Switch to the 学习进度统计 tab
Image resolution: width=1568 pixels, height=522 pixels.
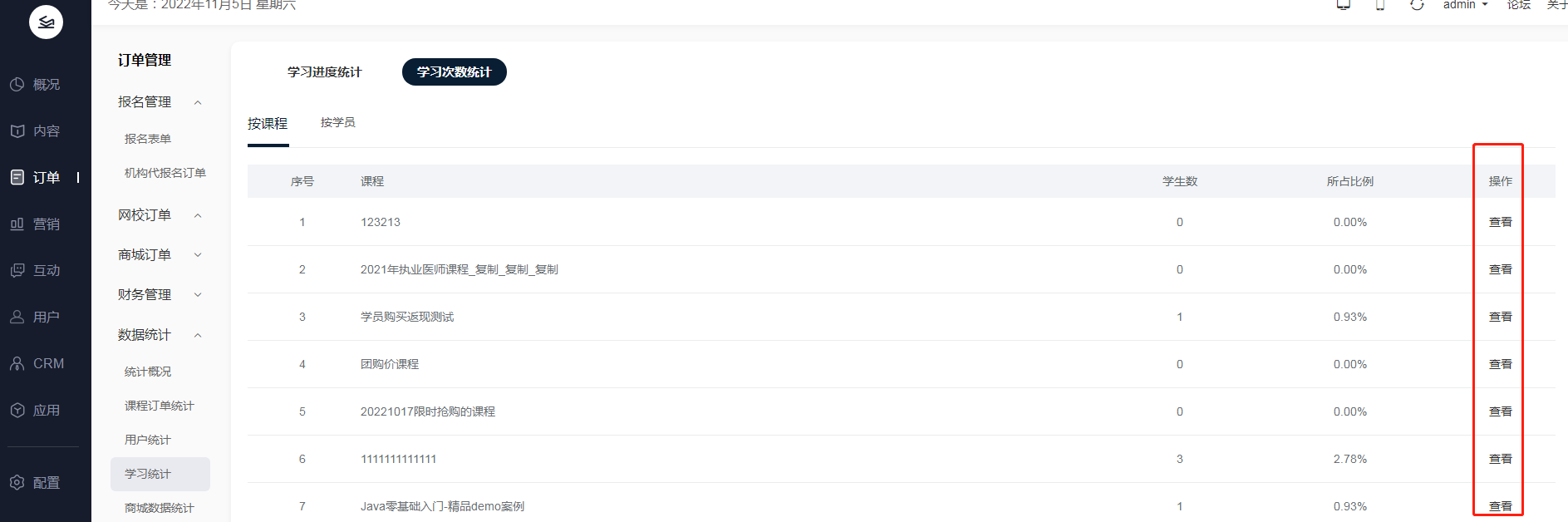point(324,72)
